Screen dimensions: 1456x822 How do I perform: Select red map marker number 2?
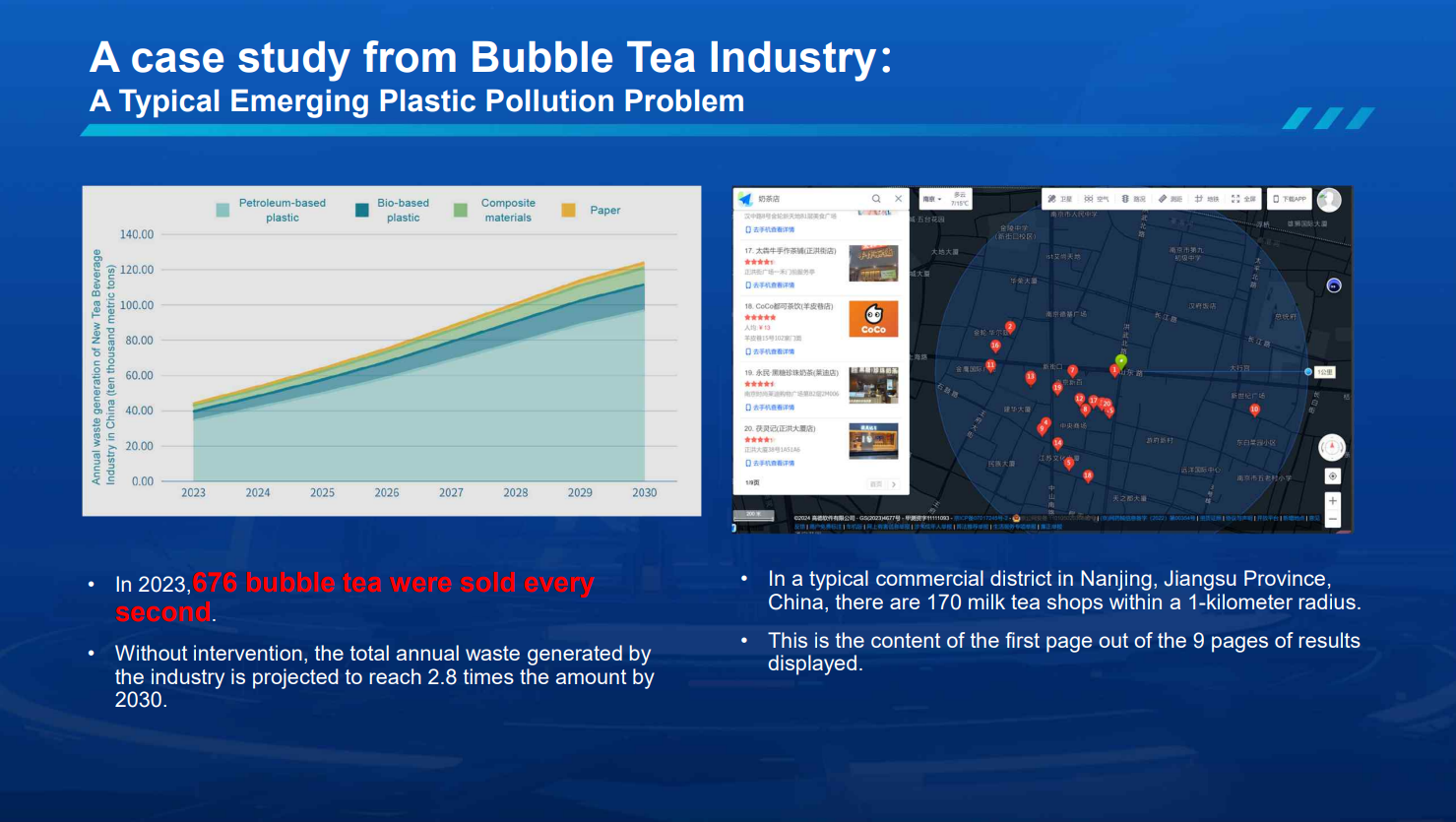(x=1010, y=327)
